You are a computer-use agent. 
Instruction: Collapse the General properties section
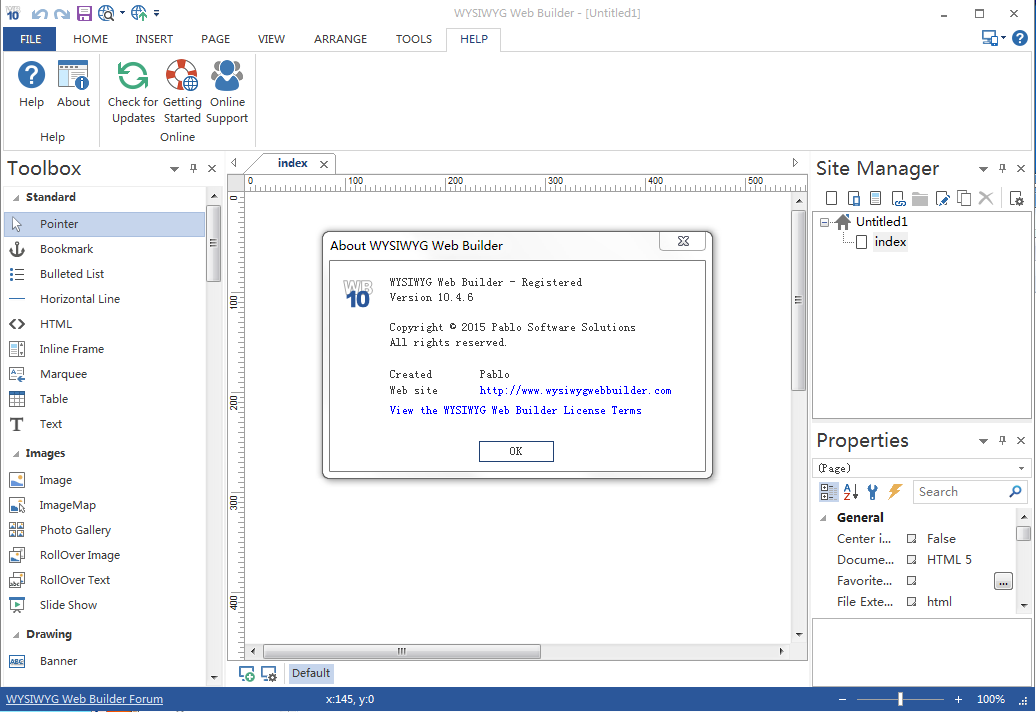pos(824,518)
